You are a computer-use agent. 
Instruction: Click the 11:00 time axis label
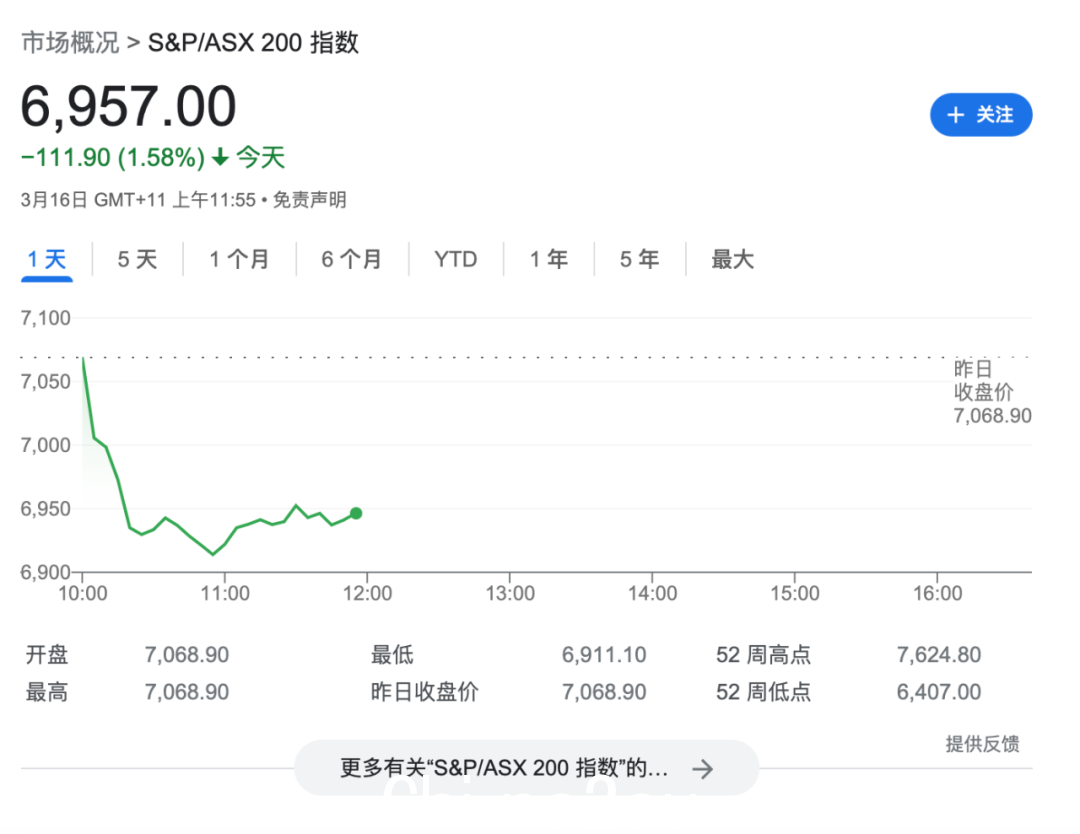coord(225,593)
